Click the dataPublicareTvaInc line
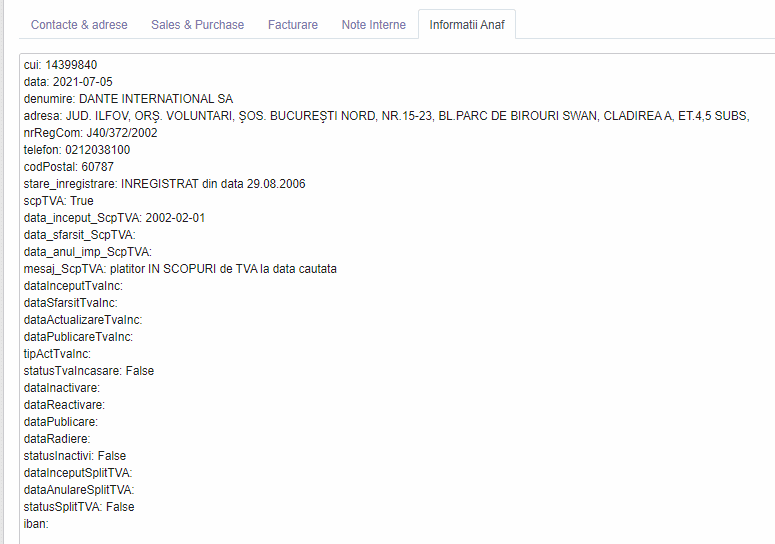Screen dimensions: 775x544 tap(78, 337)
